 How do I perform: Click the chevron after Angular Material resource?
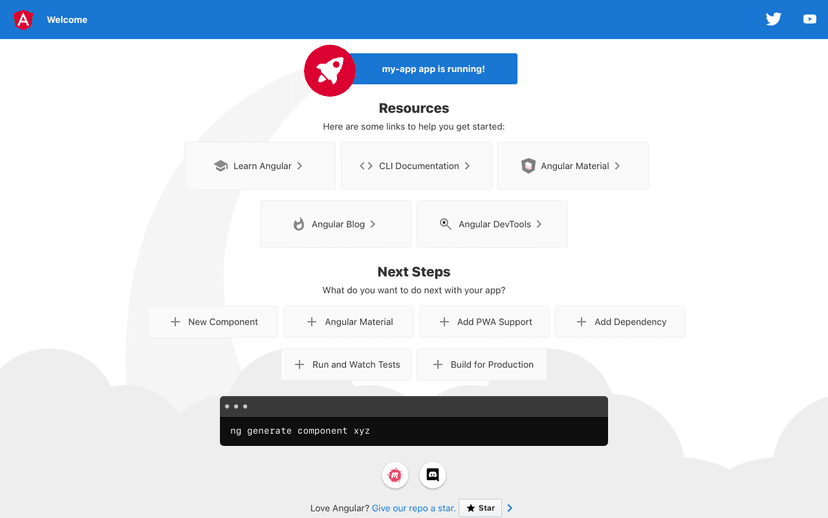click(x=617, y=166)
